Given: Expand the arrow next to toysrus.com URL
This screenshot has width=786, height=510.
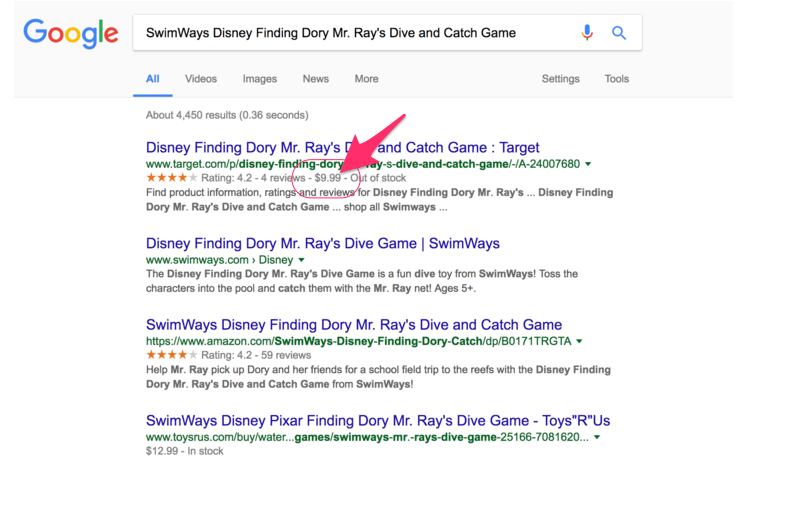Looking at the screenshot, I should coord(597,437).
